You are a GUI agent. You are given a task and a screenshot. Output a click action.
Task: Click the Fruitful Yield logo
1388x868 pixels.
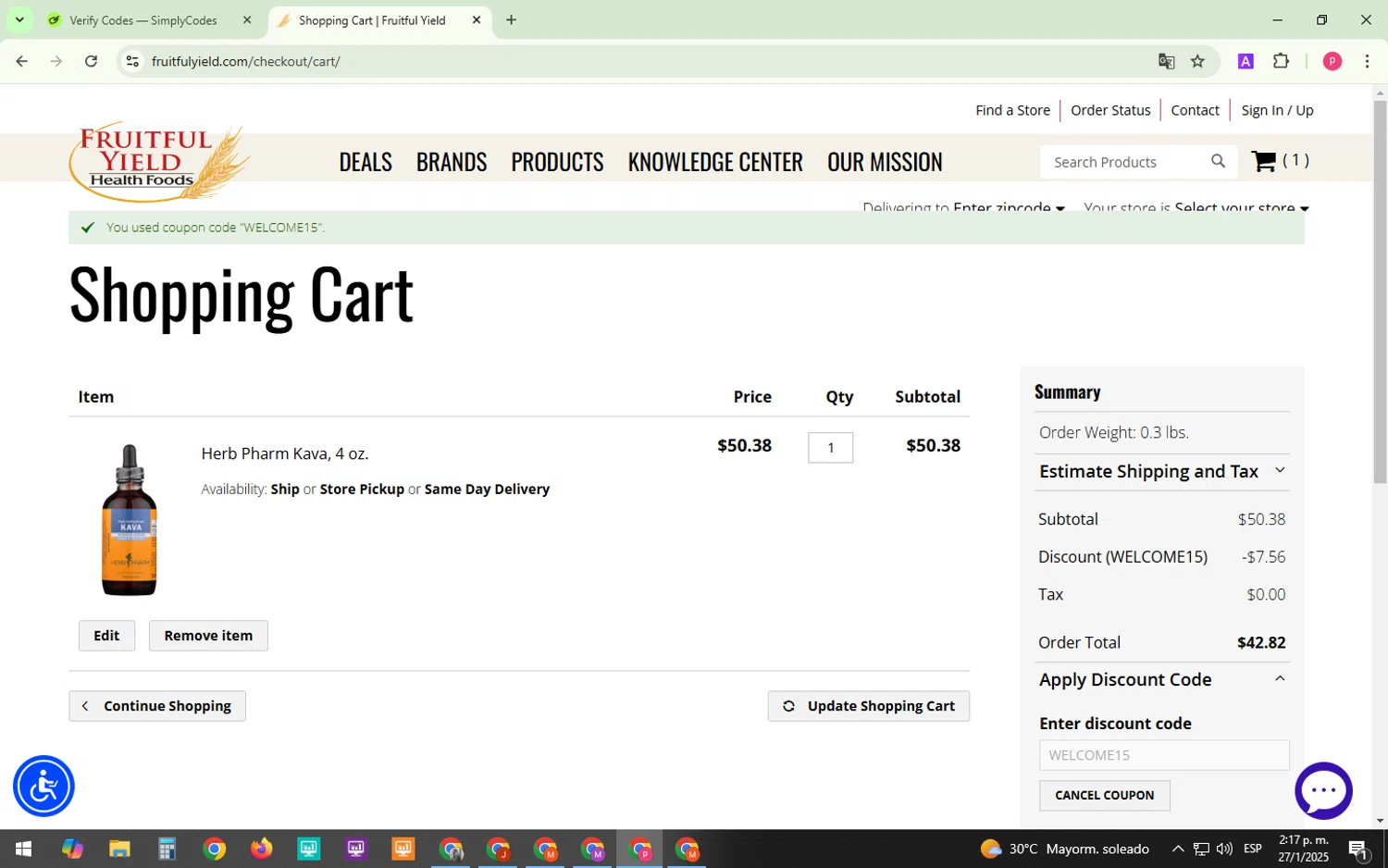pos(159,162)
